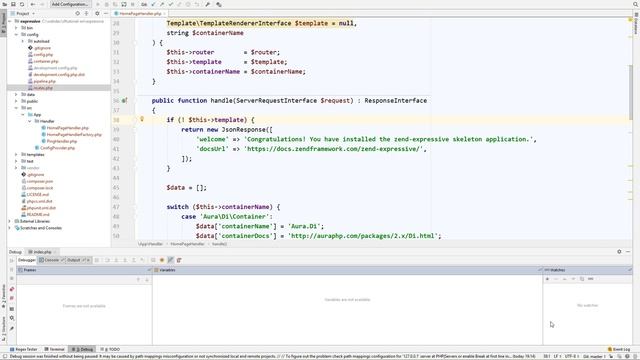Viewport: 640px width, 360px height.
Task: Collapse the src folder
Action: tap(16, 108)
